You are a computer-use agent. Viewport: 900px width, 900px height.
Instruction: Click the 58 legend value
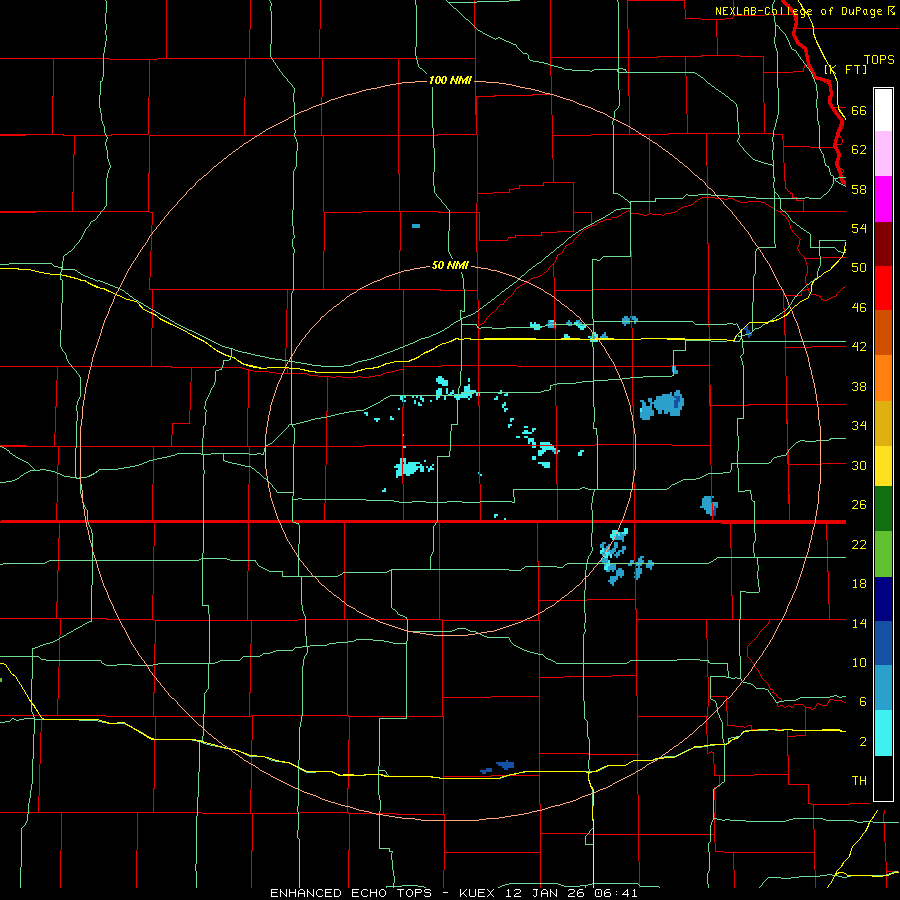(859, 189)
